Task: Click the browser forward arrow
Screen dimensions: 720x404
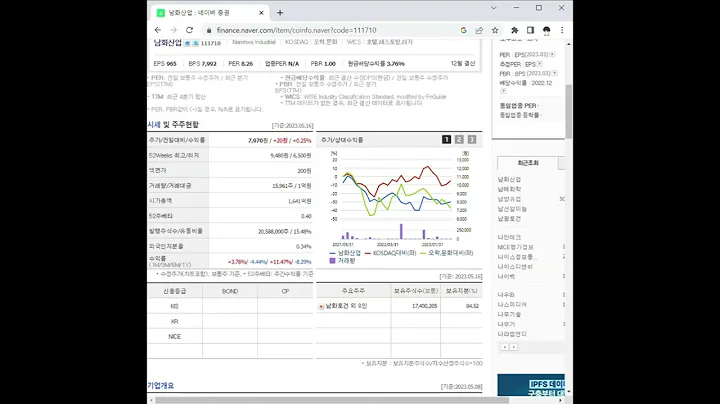Action: pos(174,30)
